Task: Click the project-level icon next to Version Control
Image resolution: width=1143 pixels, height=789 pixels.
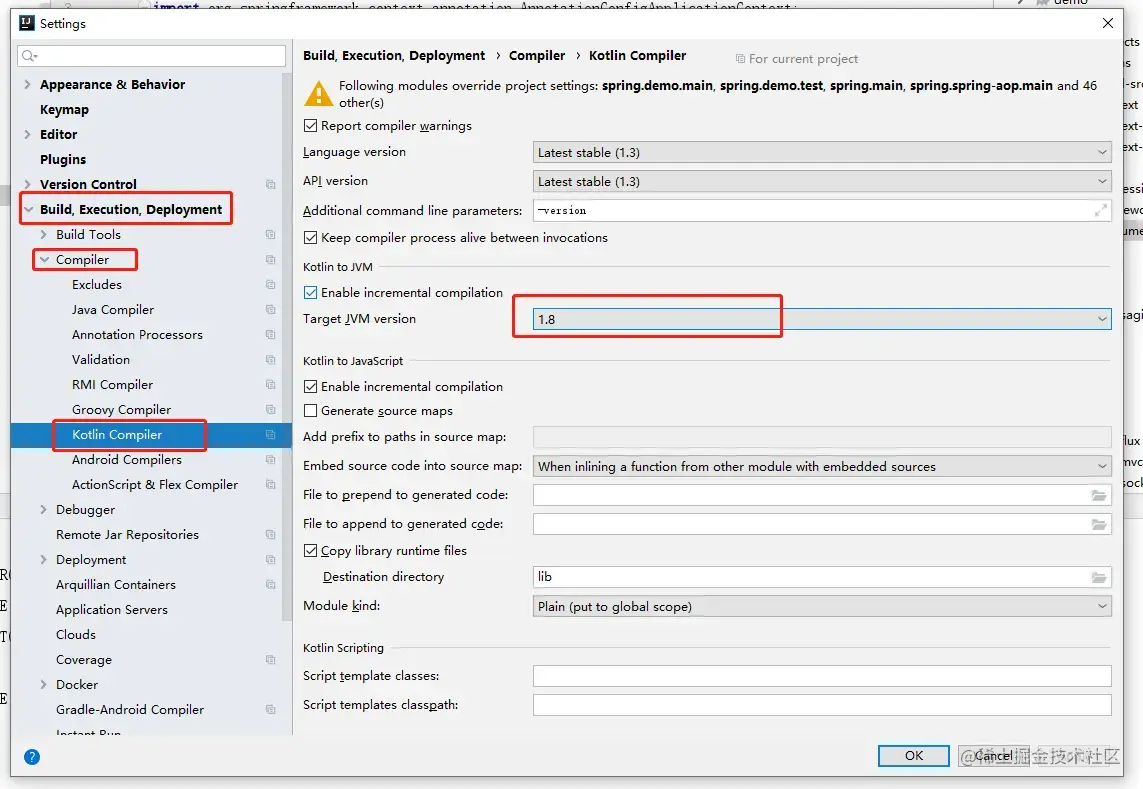Action: point(270,184)
